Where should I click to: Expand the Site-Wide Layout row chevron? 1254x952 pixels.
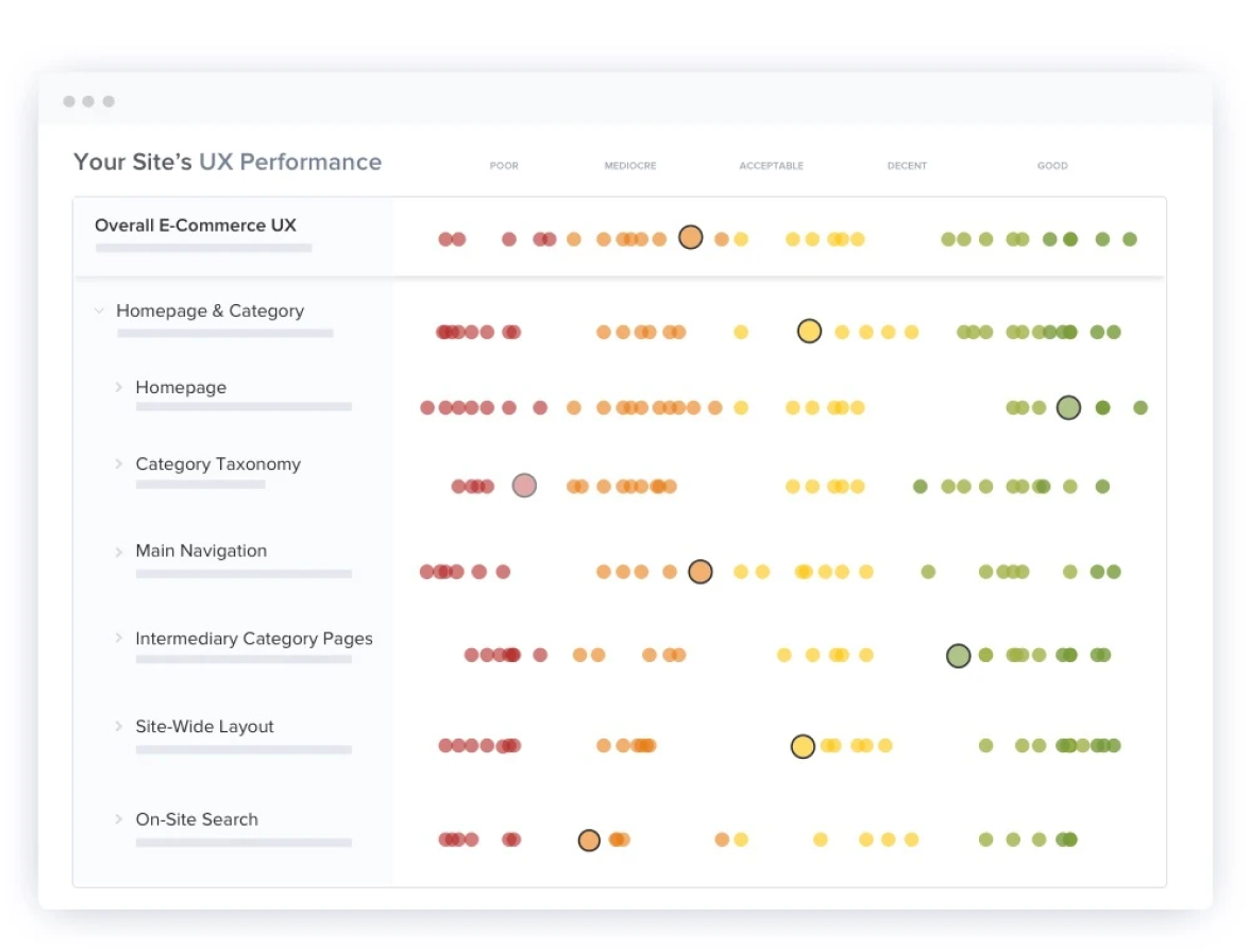click(119, 726)
